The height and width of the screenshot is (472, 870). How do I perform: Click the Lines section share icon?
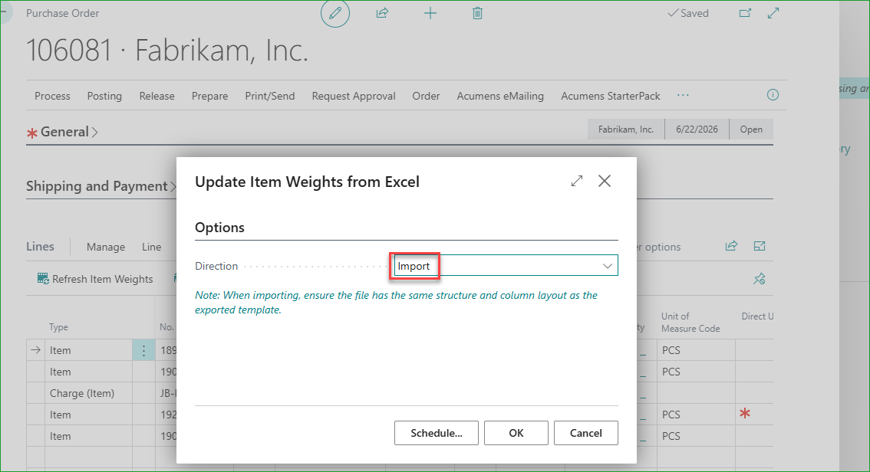point(731,246)
